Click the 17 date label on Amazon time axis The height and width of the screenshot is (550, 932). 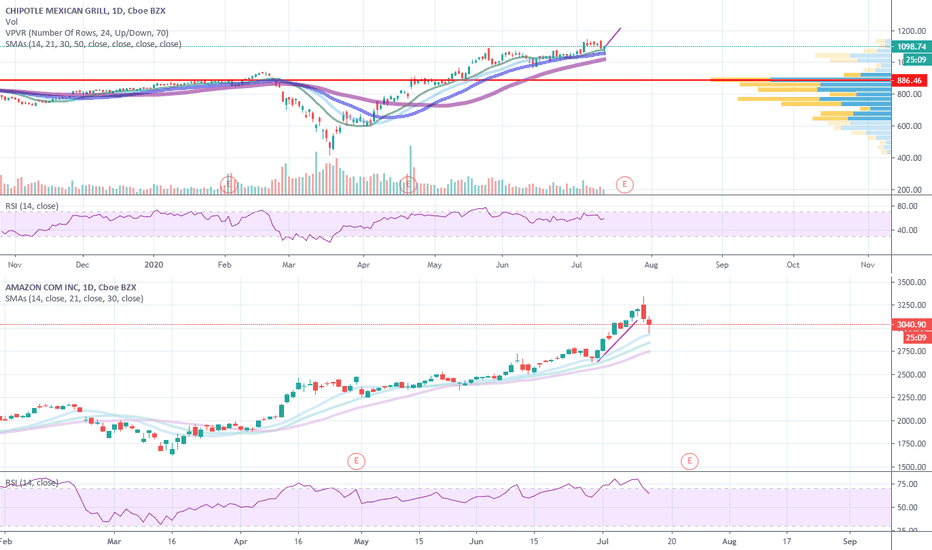click(x=787, y=542)
